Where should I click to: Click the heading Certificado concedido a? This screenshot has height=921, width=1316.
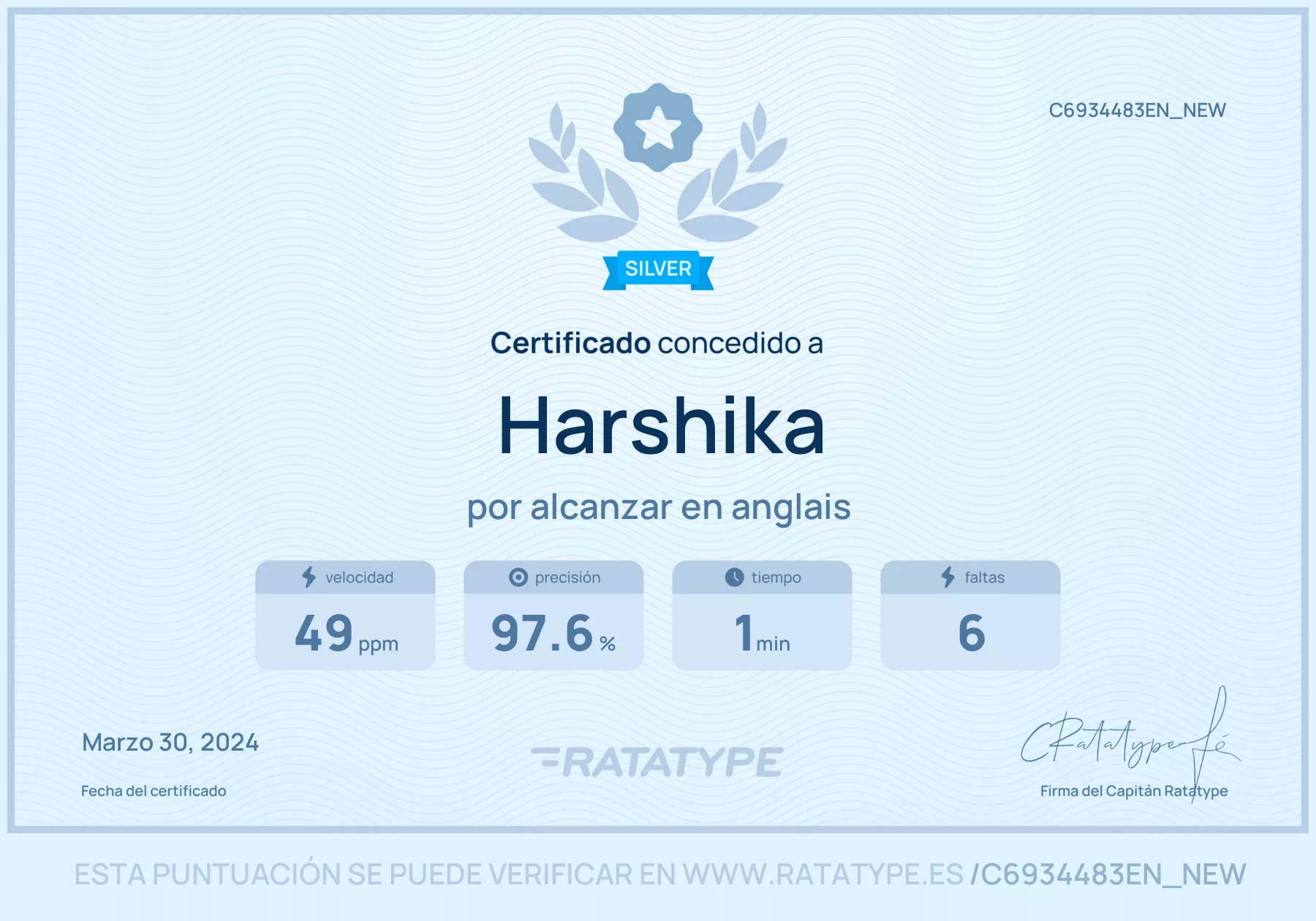657,343
